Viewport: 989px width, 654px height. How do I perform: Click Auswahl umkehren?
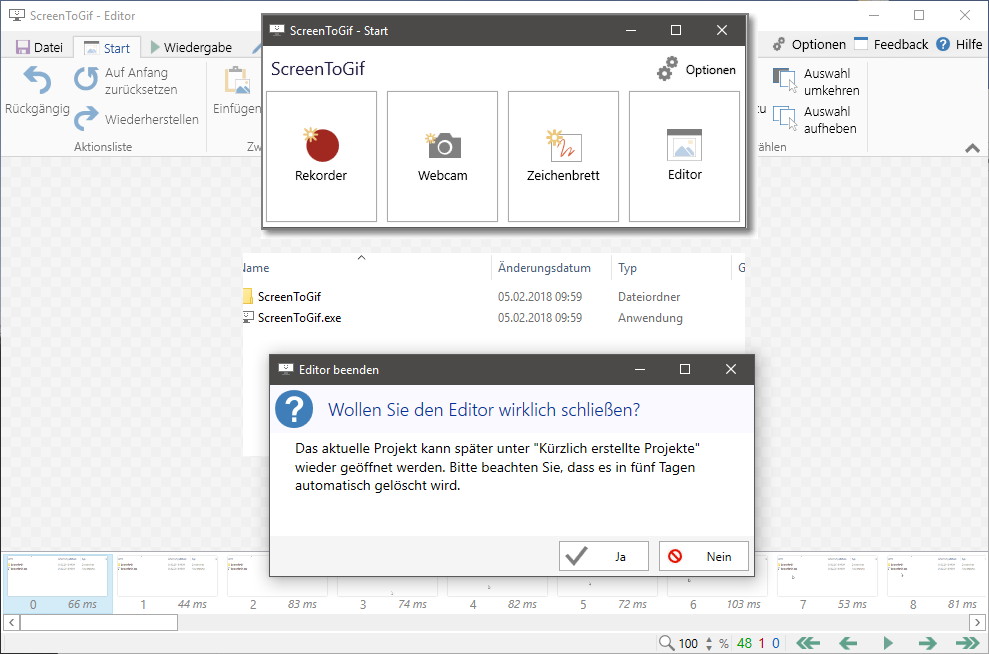816,81
